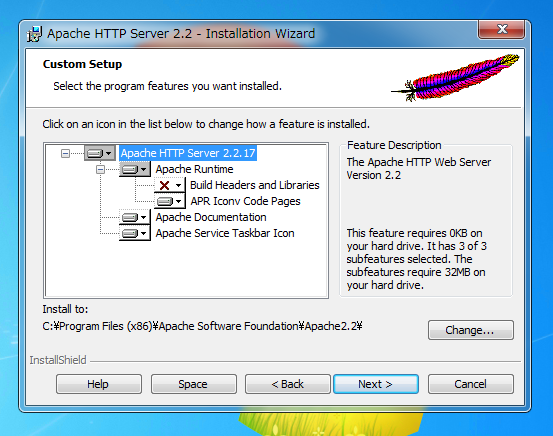Open the Apache Documentation feature icon dropdown
The image size is (553, 436).
click(135, 217)
